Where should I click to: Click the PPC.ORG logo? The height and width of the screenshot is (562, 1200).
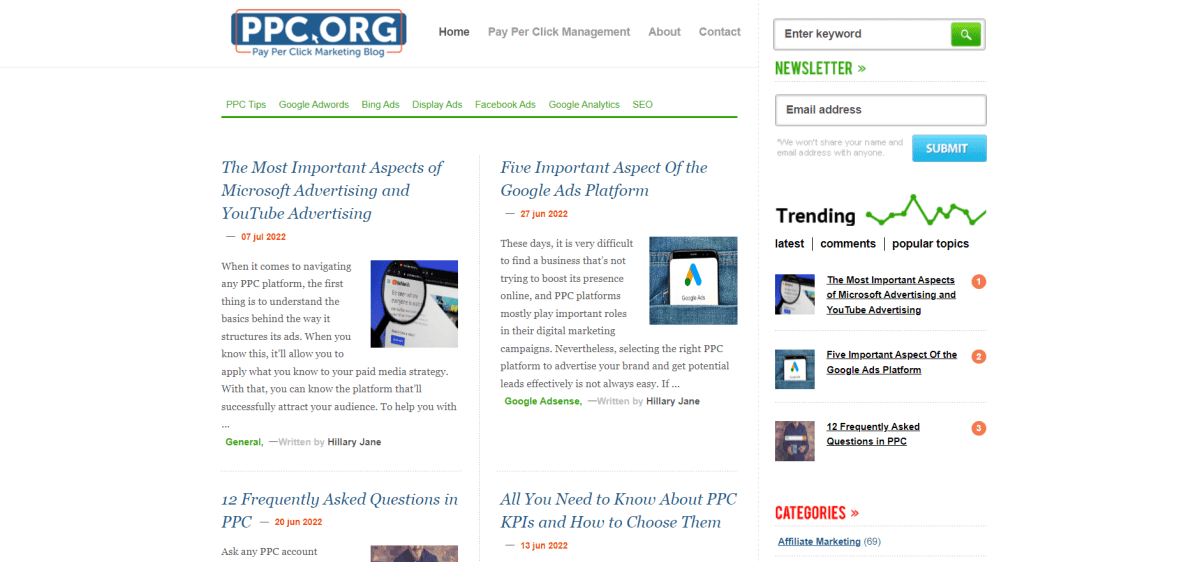tap(318, 32)
